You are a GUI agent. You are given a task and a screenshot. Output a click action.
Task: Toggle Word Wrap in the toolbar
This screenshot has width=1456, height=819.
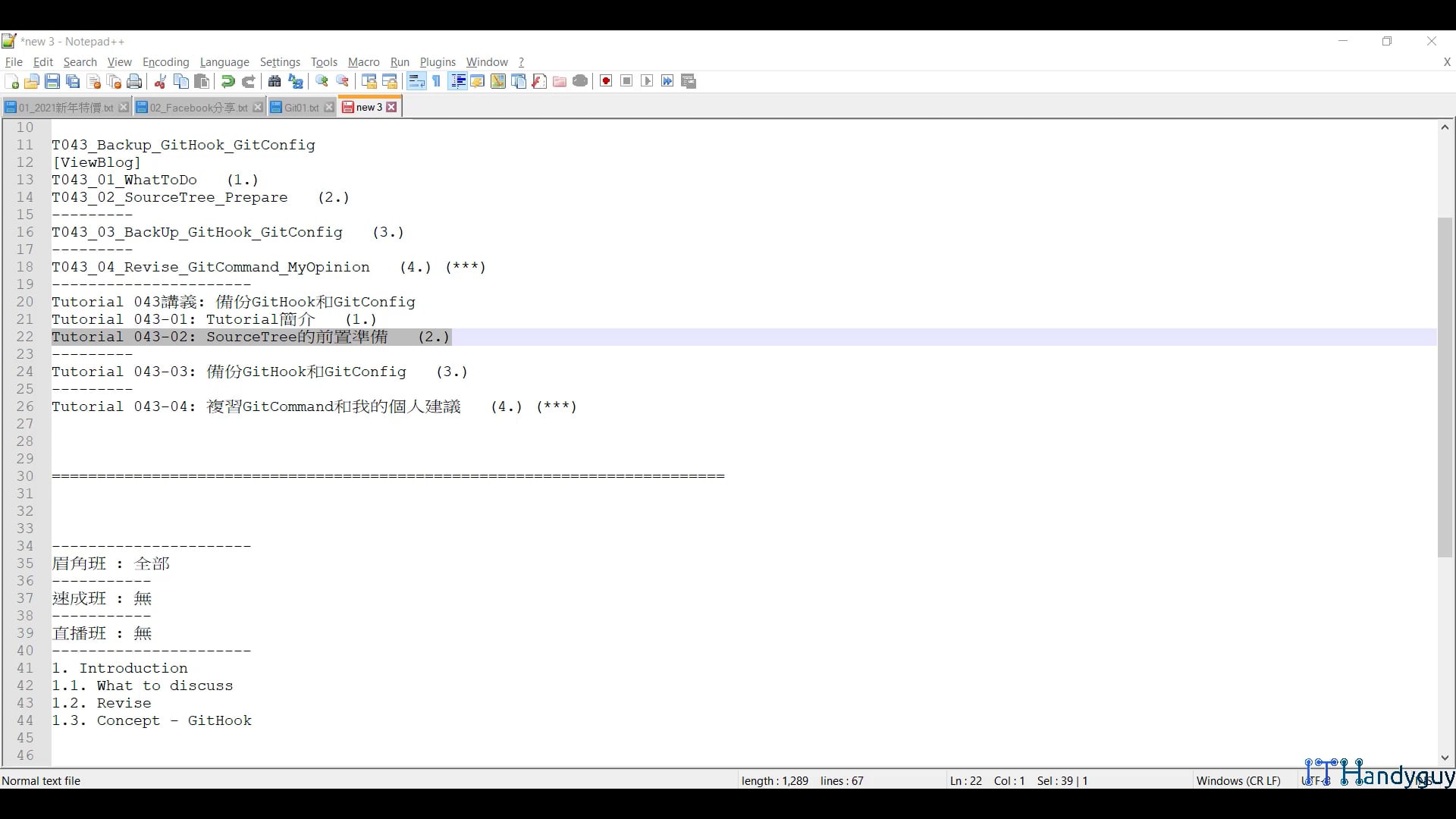(x=416, y=81)
